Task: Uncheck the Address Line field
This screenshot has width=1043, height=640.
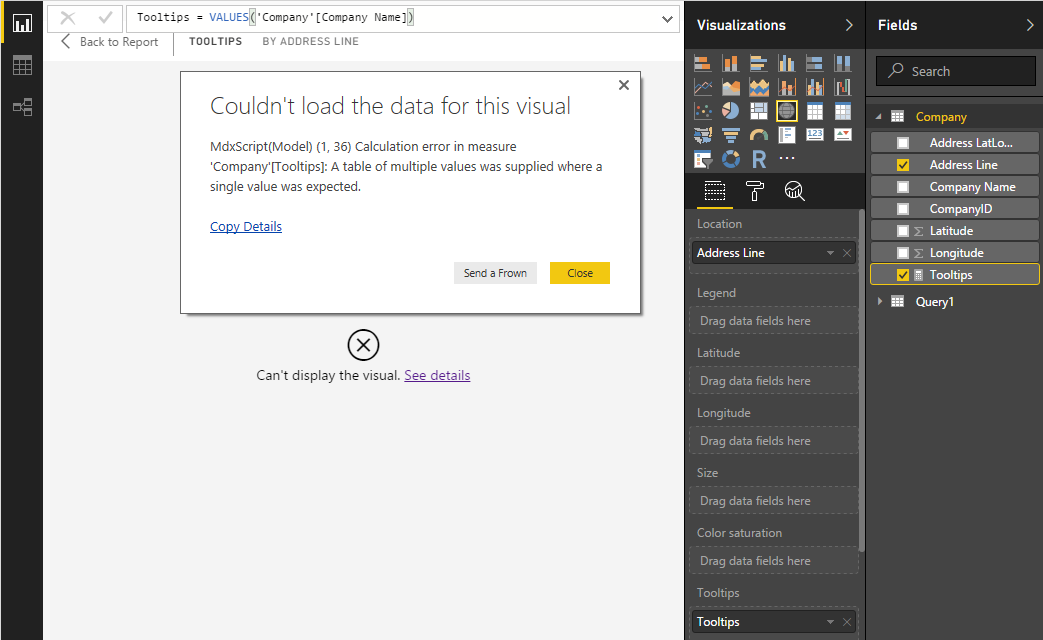Action: point(903,164)
